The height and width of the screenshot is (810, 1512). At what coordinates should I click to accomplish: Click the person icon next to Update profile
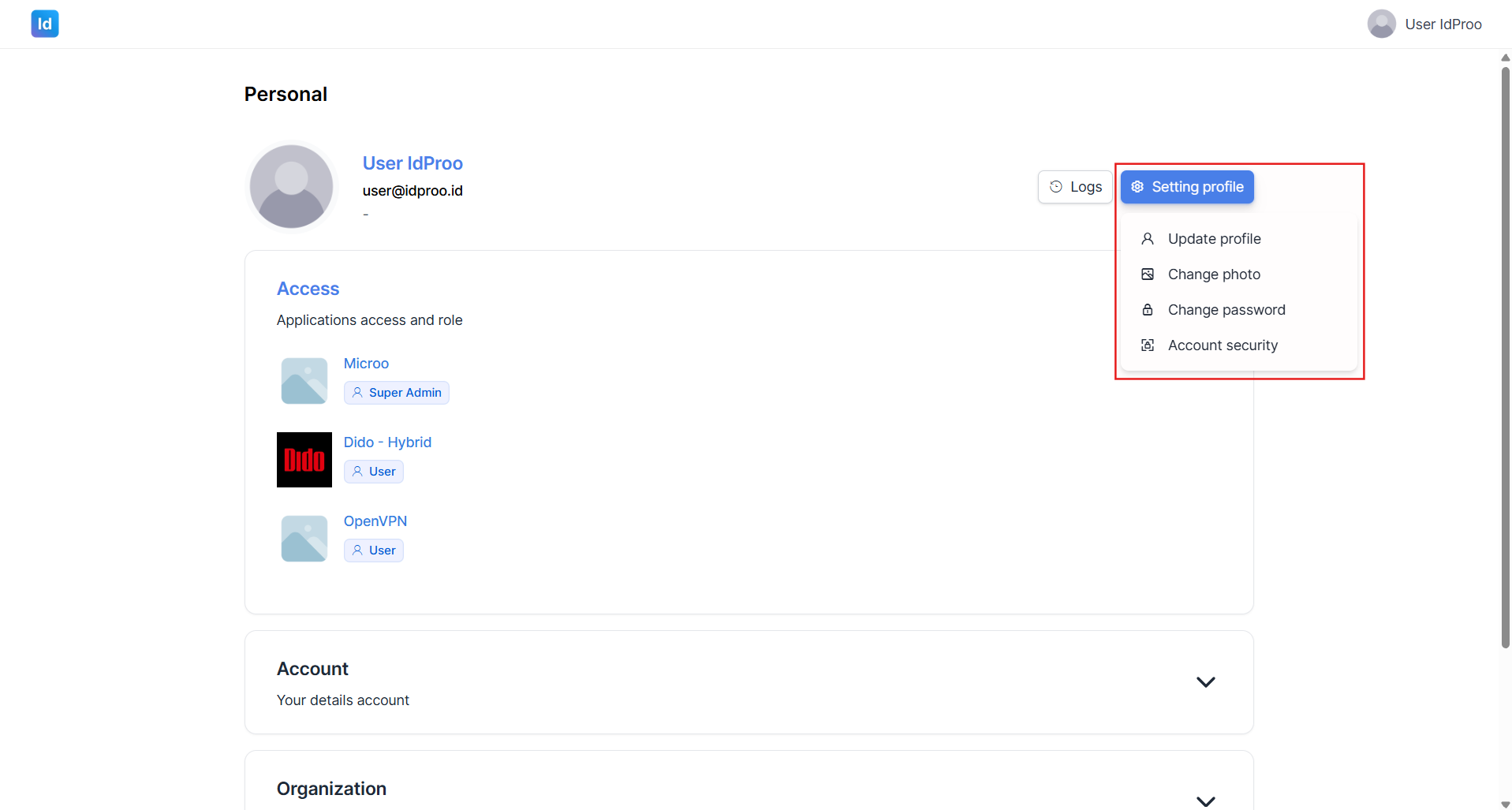(x=1148, y=239)
